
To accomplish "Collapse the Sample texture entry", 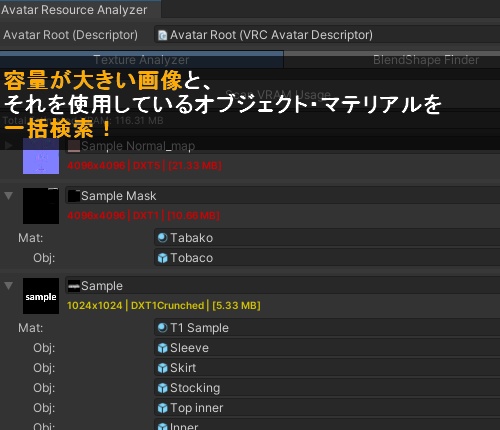I will pyautogui.click(x=9, y=286).
